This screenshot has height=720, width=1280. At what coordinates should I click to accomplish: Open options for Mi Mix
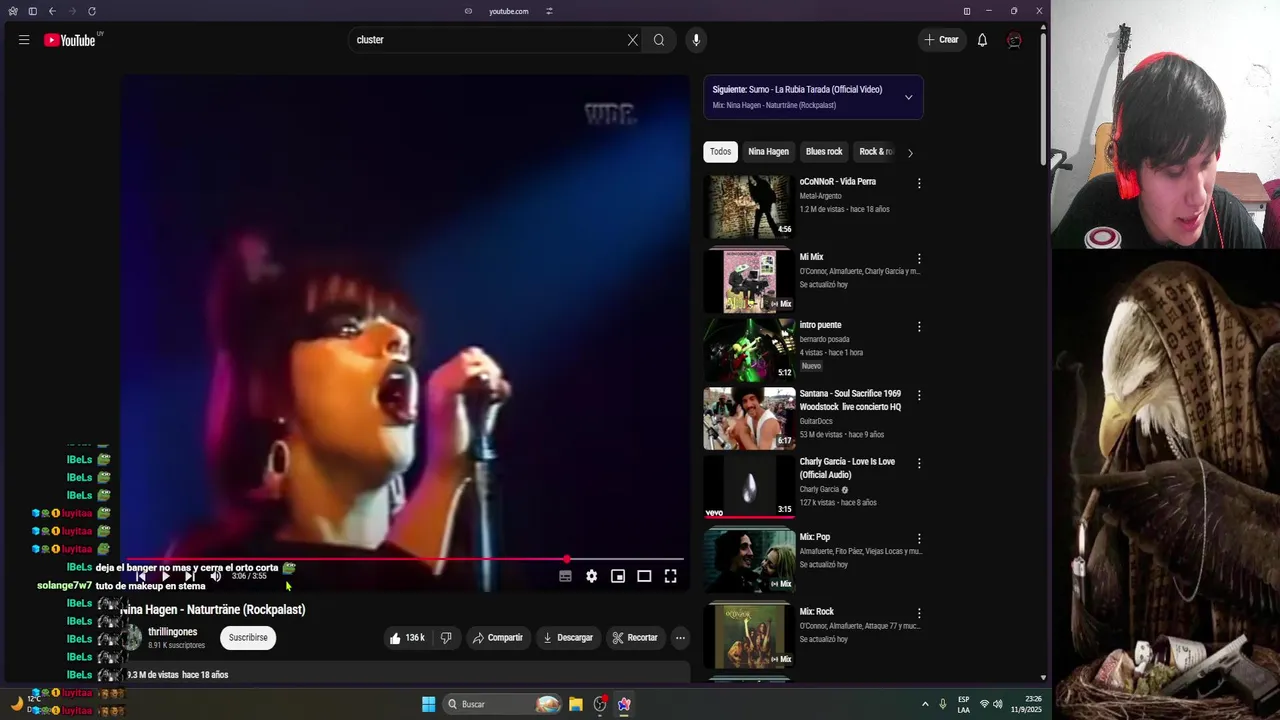919,258
